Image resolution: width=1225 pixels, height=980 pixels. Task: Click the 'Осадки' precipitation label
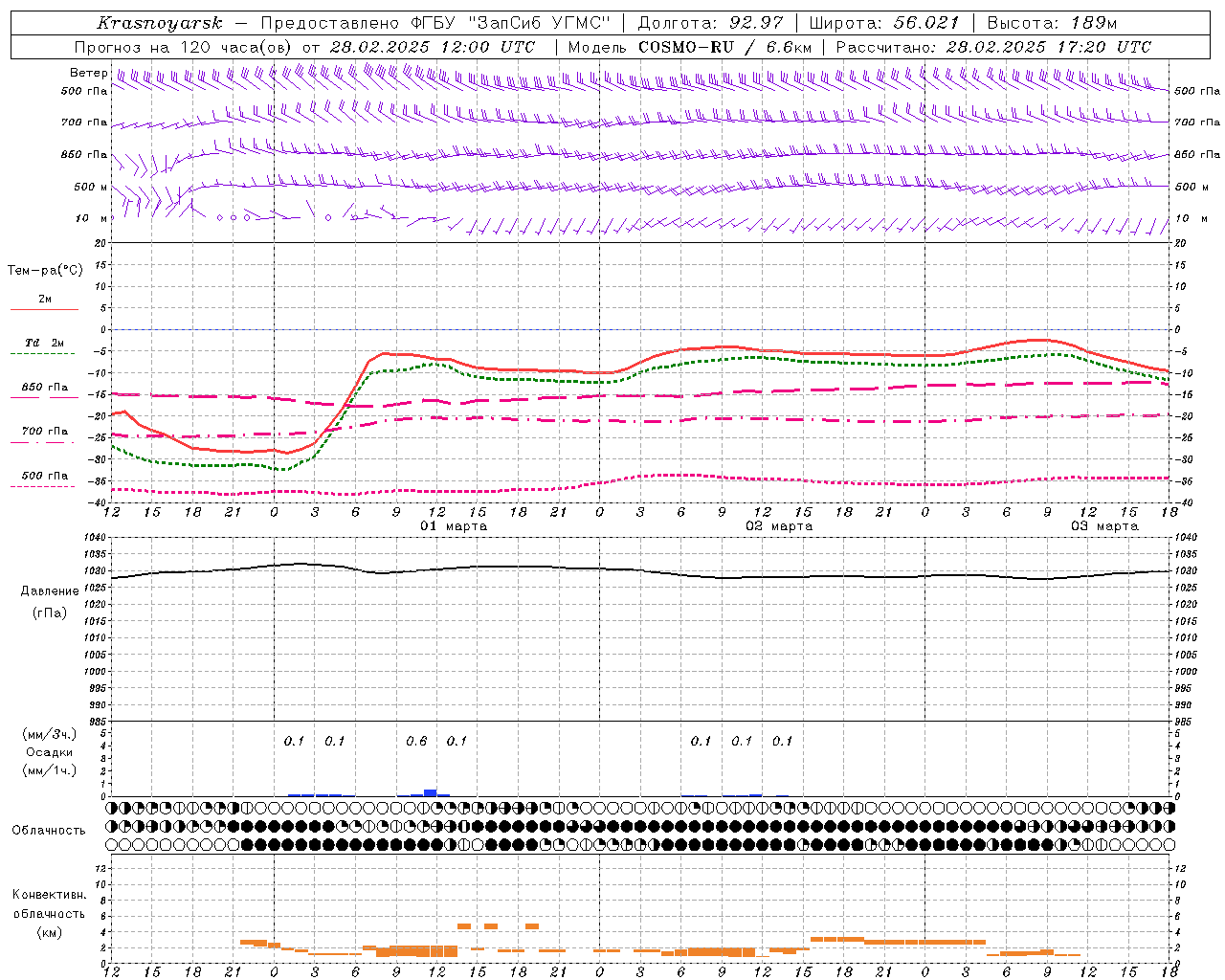pyautogui.click(x=50, y=752)
